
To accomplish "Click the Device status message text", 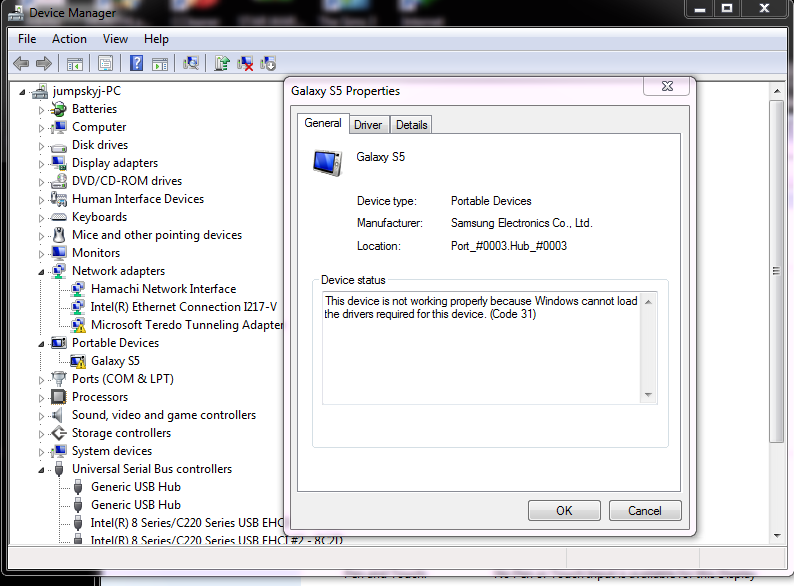I will click(481, 307).
